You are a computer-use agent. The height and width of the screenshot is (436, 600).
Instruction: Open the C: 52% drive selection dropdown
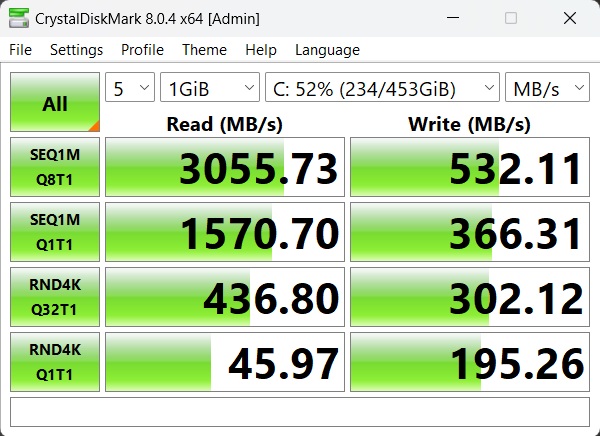[382, 87]
